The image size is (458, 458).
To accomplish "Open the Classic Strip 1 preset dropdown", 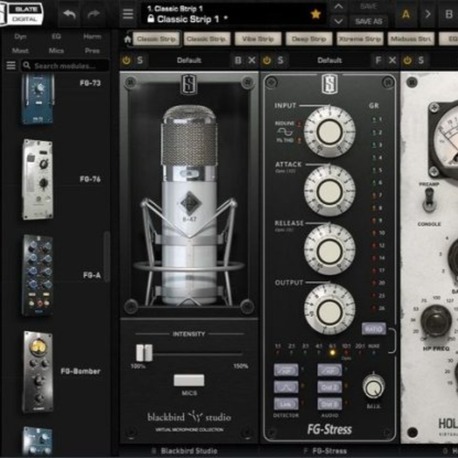I will (233, 14).
